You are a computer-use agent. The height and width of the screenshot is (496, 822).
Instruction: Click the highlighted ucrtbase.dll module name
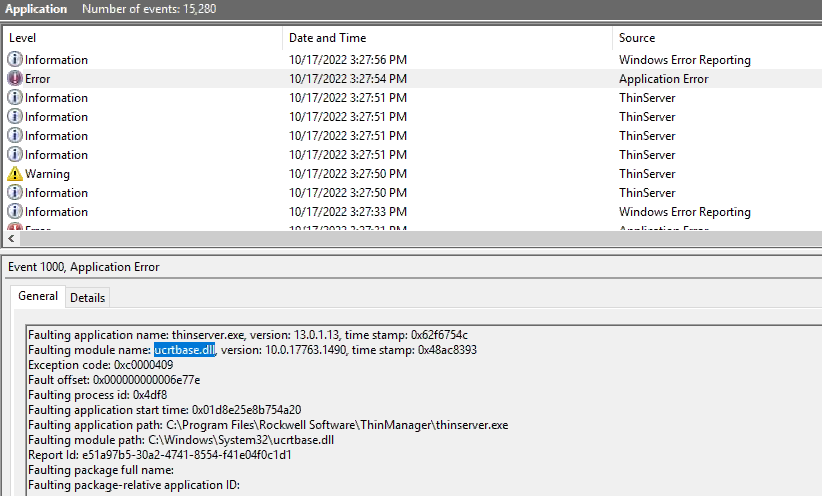pos(184,350)
